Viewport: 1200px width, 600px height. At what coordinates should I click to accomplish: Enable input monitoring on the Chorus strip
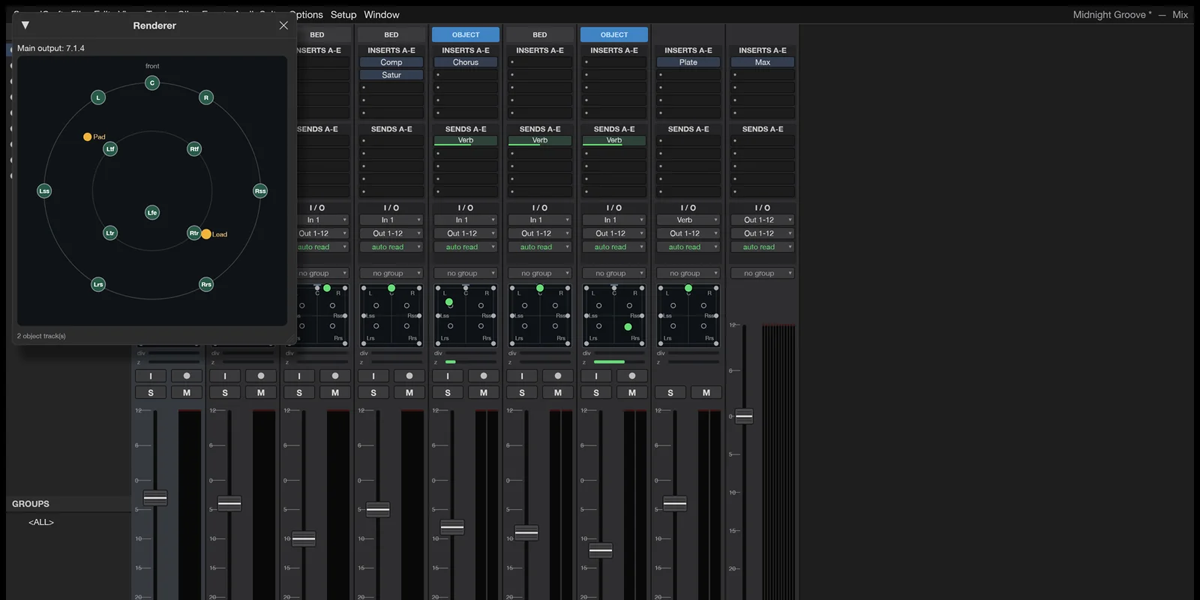pos(447,376)
